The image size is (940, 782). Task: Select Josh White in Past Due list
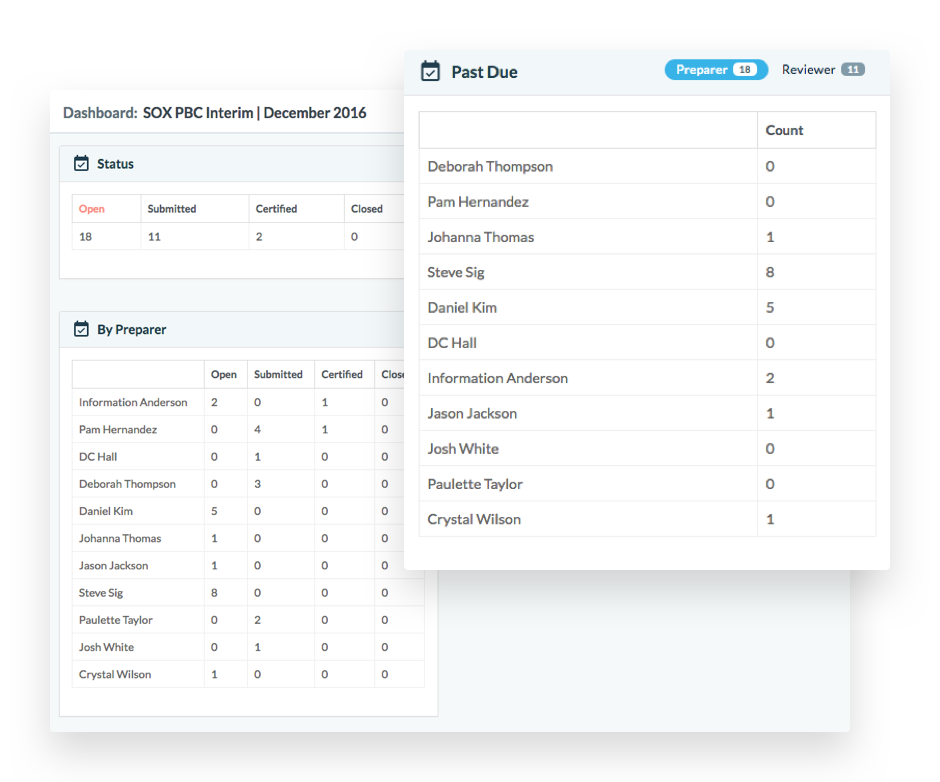coord(463,449)
